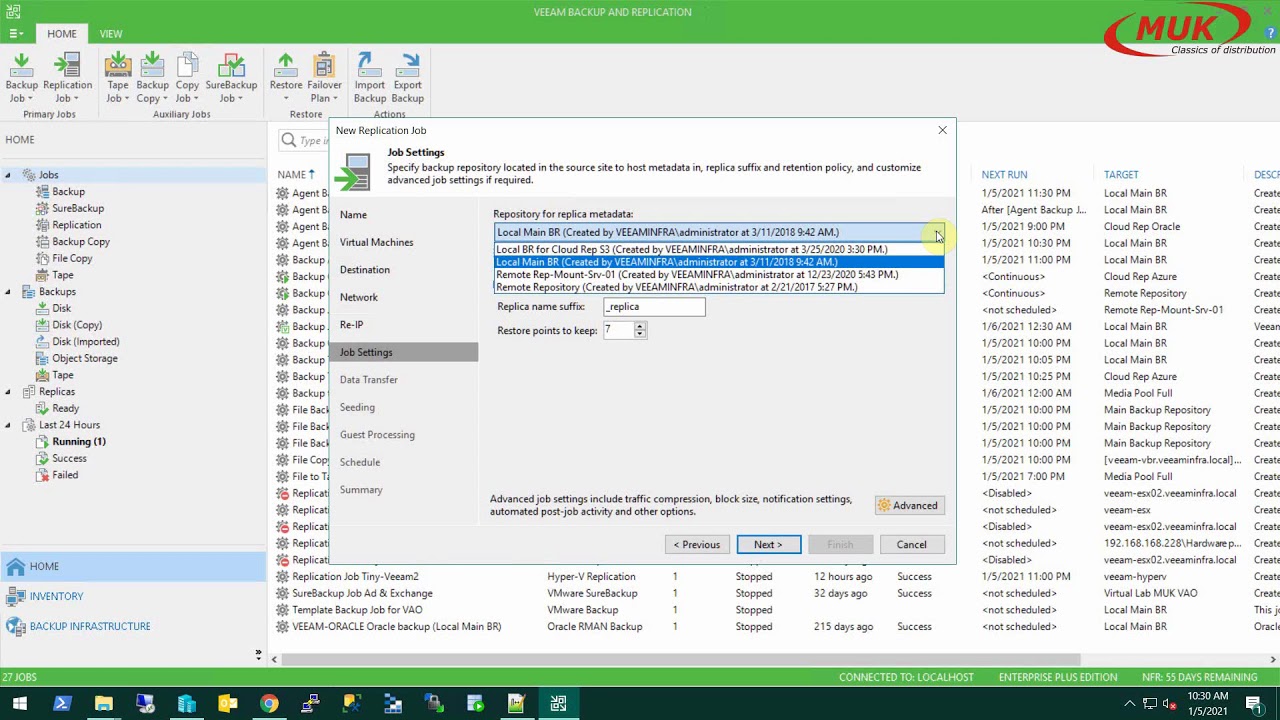Go to the Virtual Machines wizard step
The image size is (1280, 720).
click(x=376, y=242)
